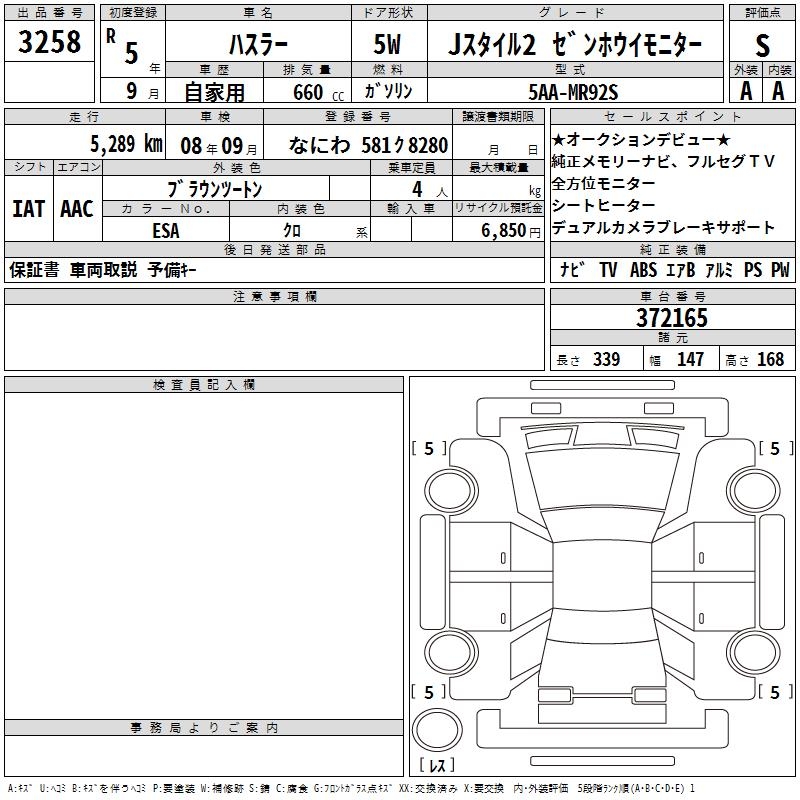Click the rear-right tire in the diagram

[x=753, y=652]
